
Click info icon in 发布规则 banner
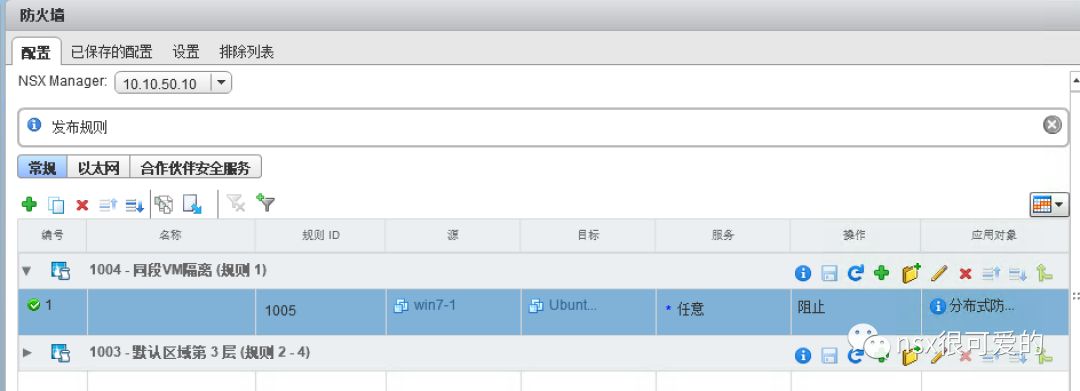pyautogui.click(x=34, y=125)
